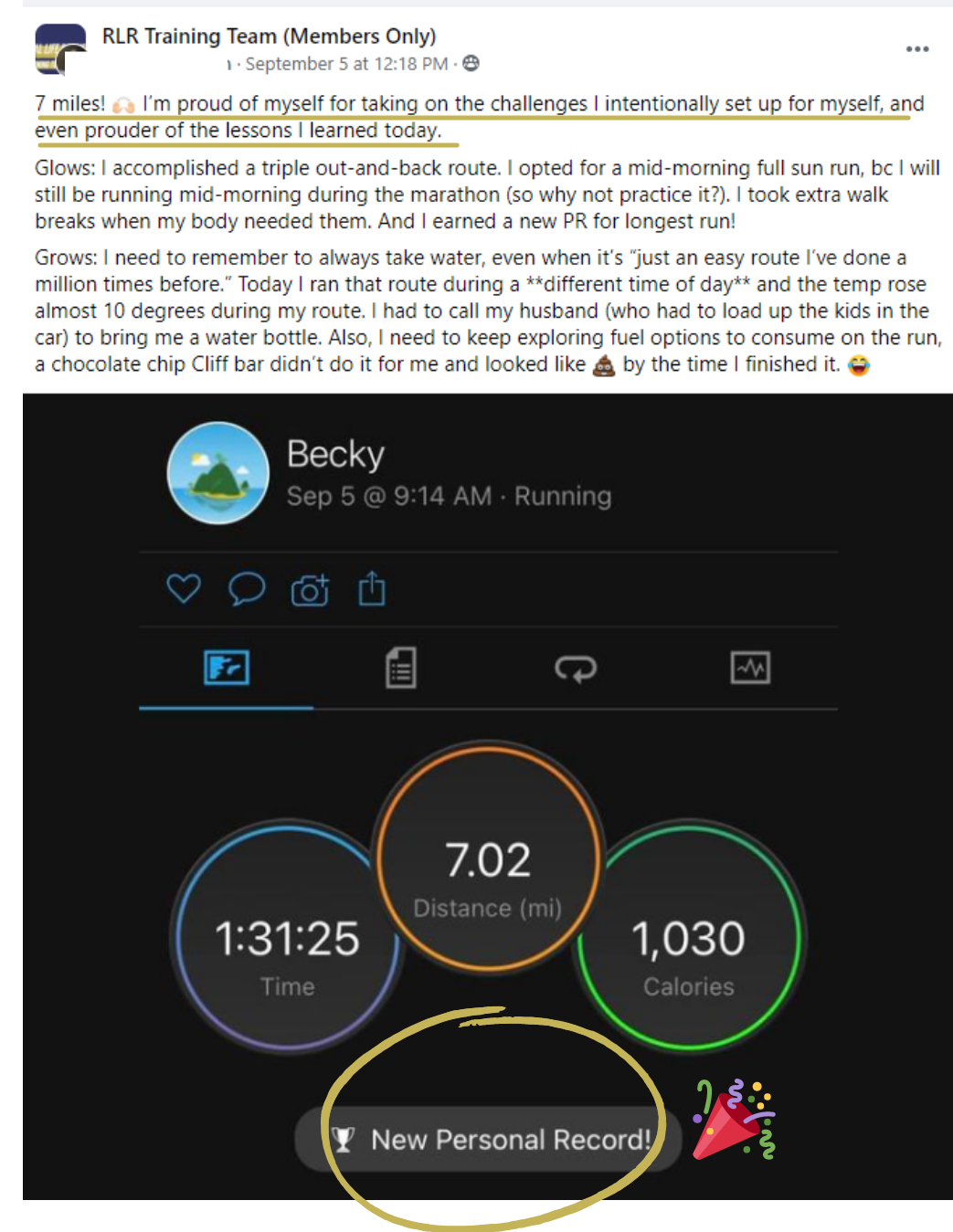Image resolution: width=953 pixels, height=1232 pixels.
Task: Click the RLR Training Team group avatar
Action: (60, 49)
